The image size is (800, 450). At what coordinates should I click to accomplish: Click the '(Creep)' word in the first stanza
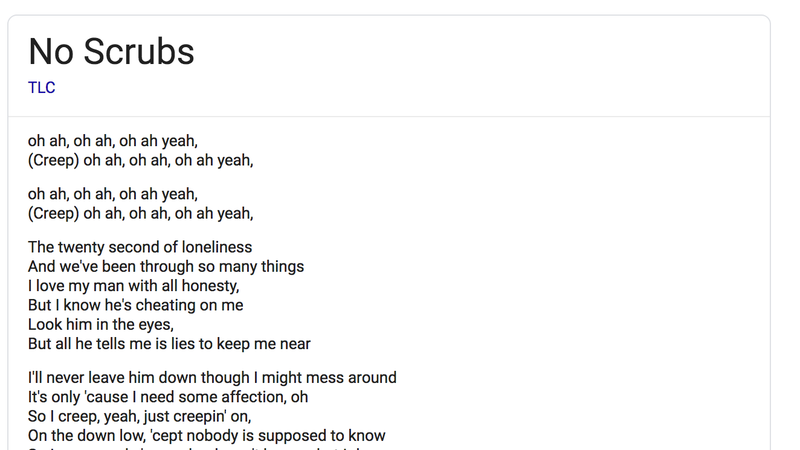[x=54, y=160]
